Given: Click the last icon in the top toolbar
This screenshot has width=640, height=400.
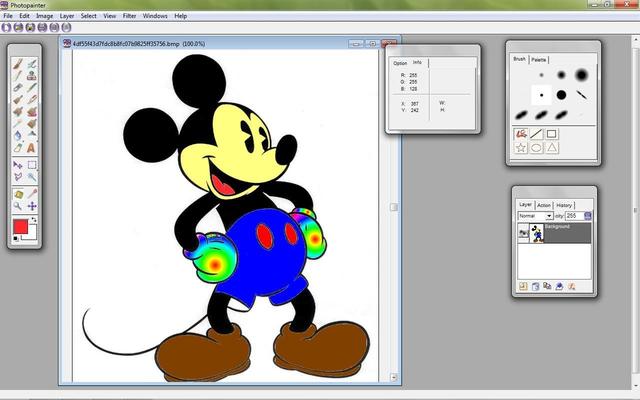Looking at the screenshot, I should tap(66, 27).
